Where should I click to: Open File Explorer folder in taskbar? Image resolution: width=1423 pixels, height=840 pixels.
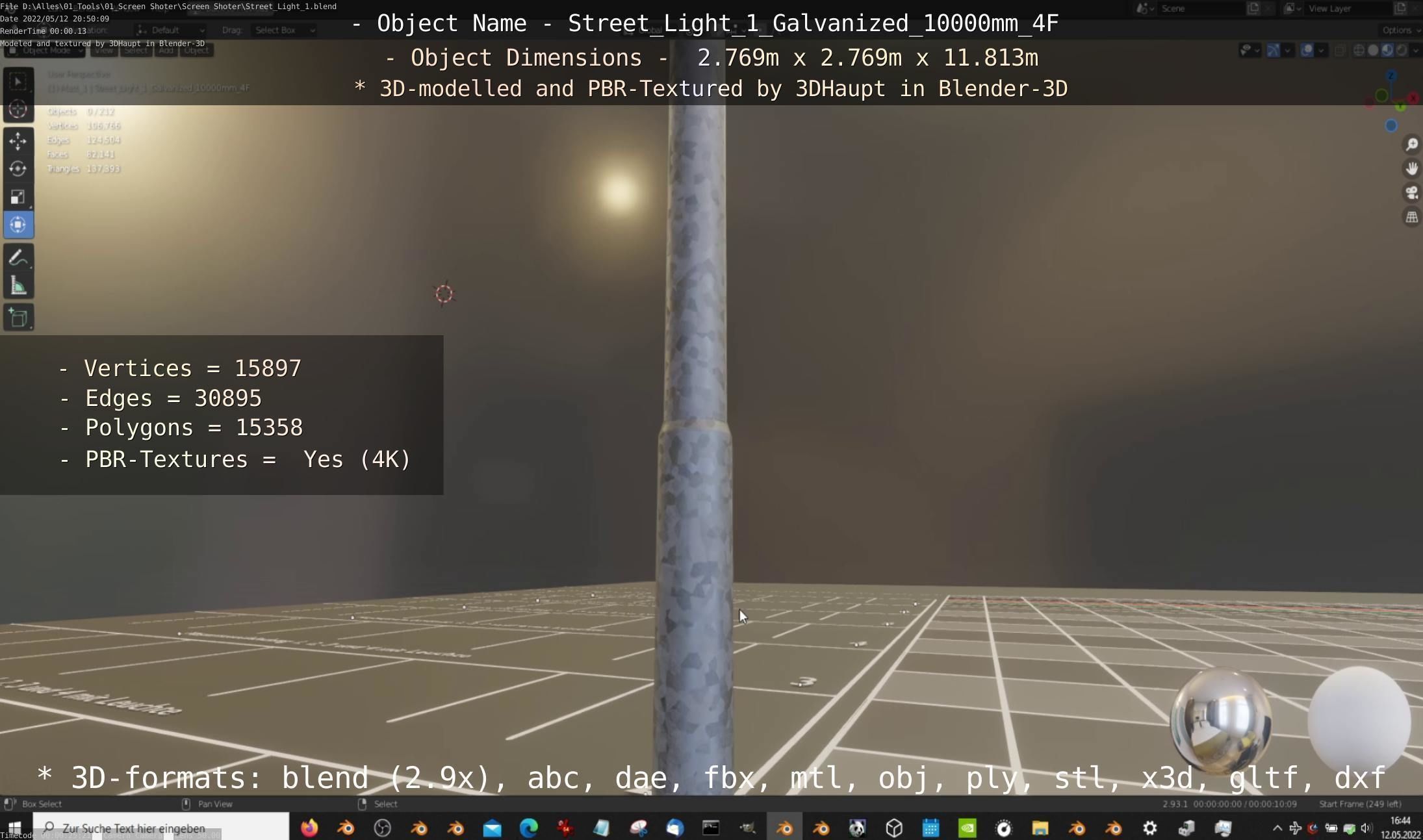[x=1040, y=828]
